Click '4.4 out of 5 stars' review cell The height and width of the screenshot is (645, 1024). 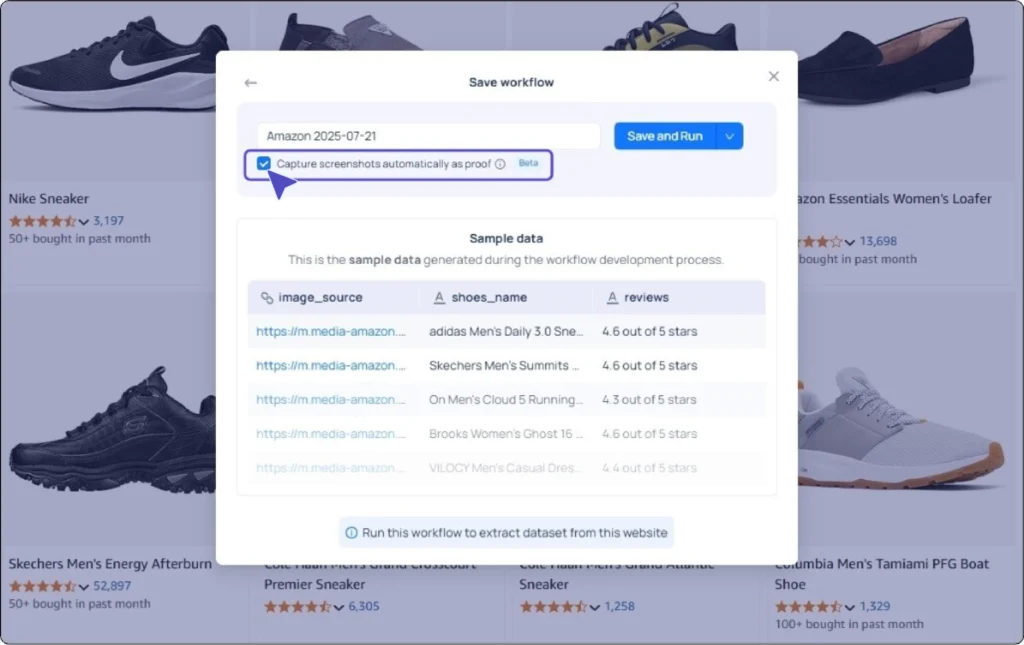(x=649, y=467)
